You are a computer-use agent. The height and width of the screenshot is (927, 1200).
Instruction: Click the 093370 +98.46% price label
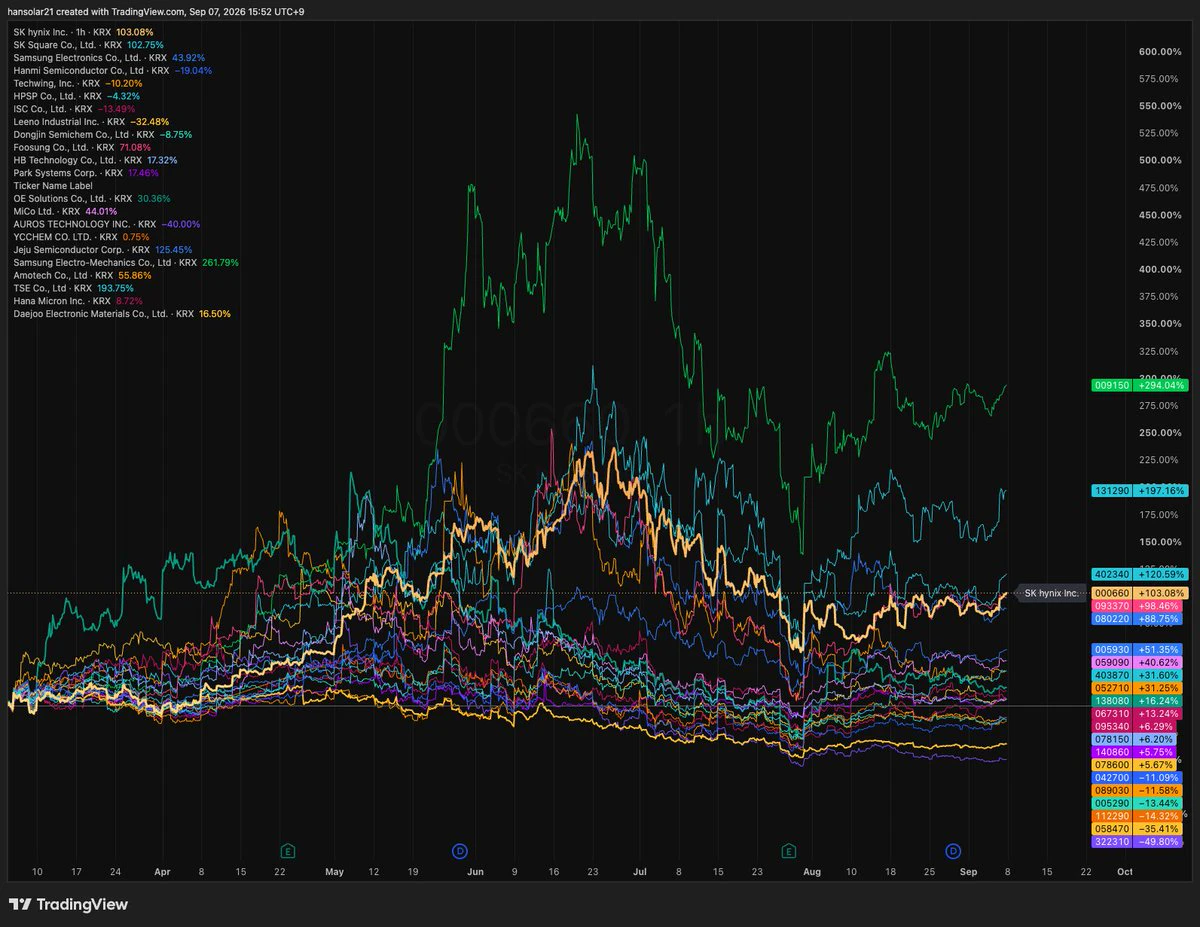click(x=1139, y=606)
